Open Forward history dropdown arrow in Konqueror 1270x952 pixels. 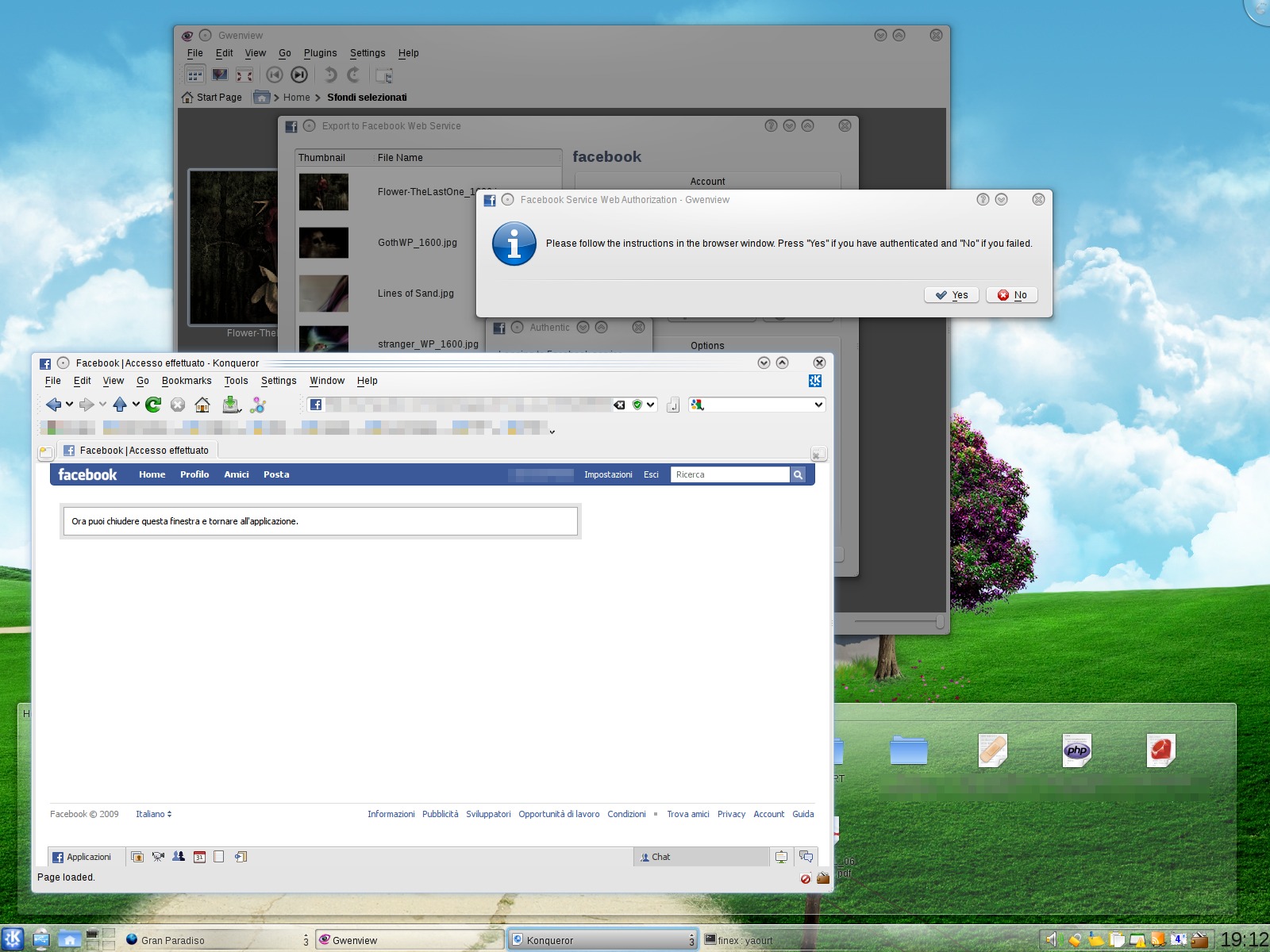point(102,405)
